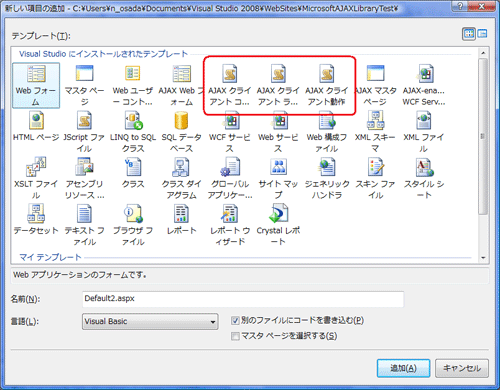Screen dimensions: 500x390
Task: Choose the SQL データベース template
Action: click(181, 132)
